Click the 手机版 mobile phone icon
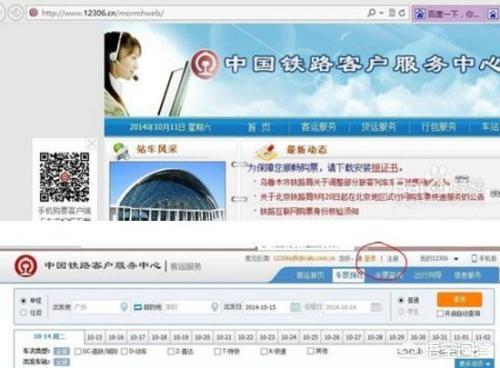Viewport: 500px width, 368px height. point(474,258)
